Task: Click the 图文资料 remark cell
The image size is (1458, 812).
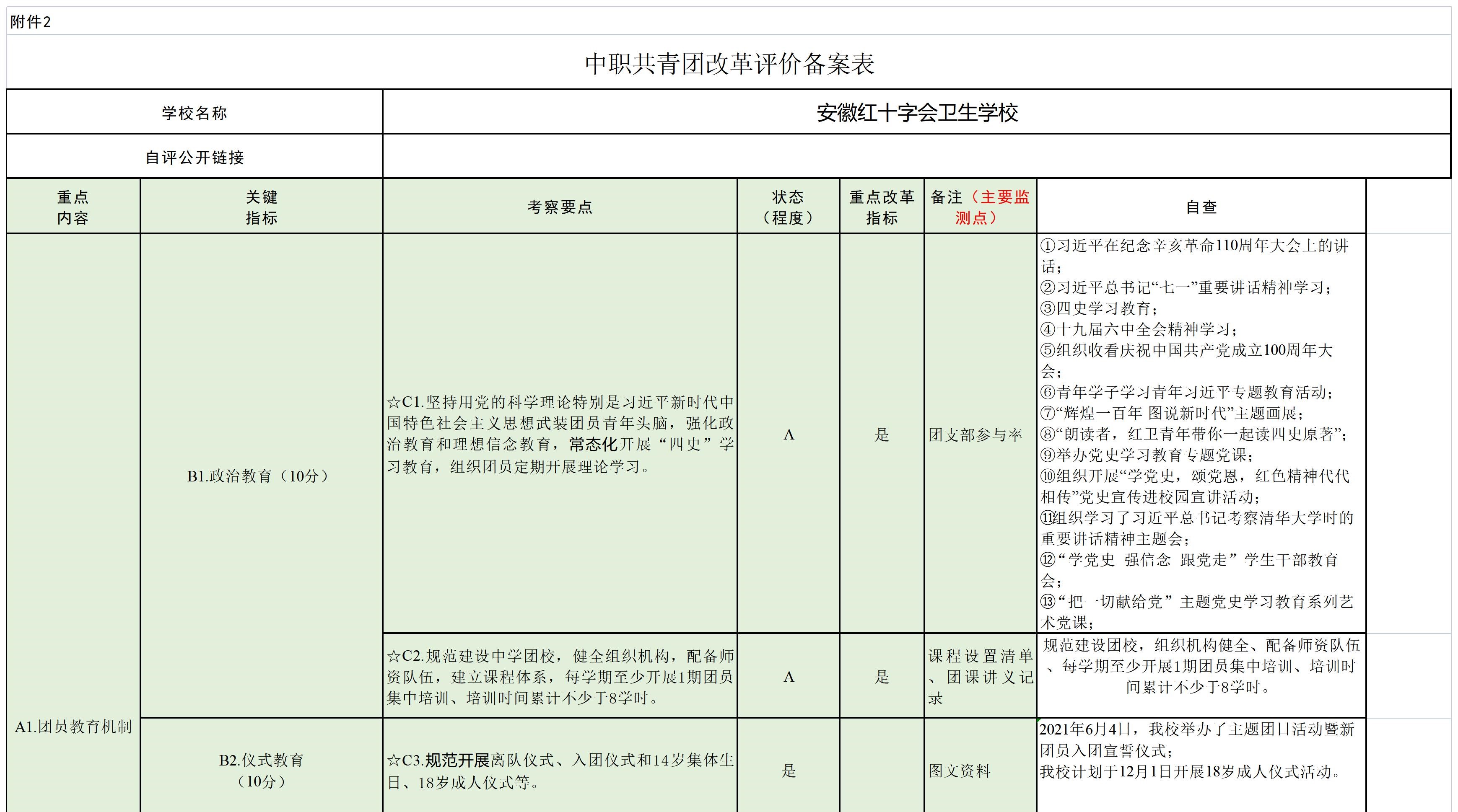Action: point(960,771)
